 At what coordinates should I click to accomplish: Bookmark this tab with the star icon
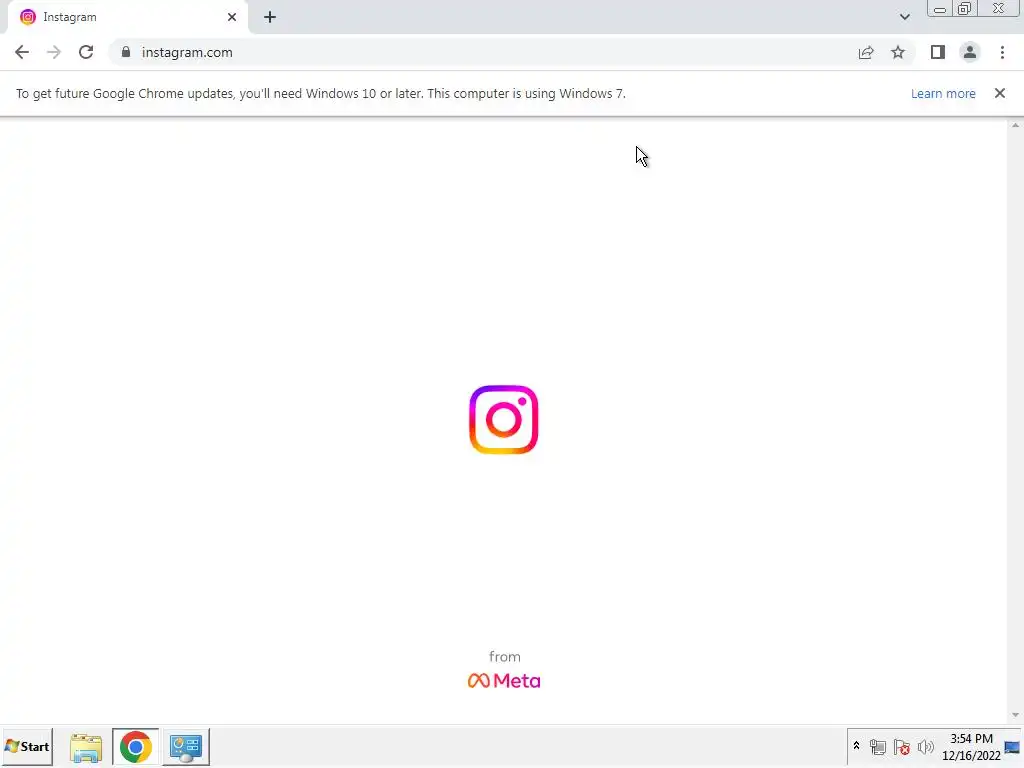898,52
